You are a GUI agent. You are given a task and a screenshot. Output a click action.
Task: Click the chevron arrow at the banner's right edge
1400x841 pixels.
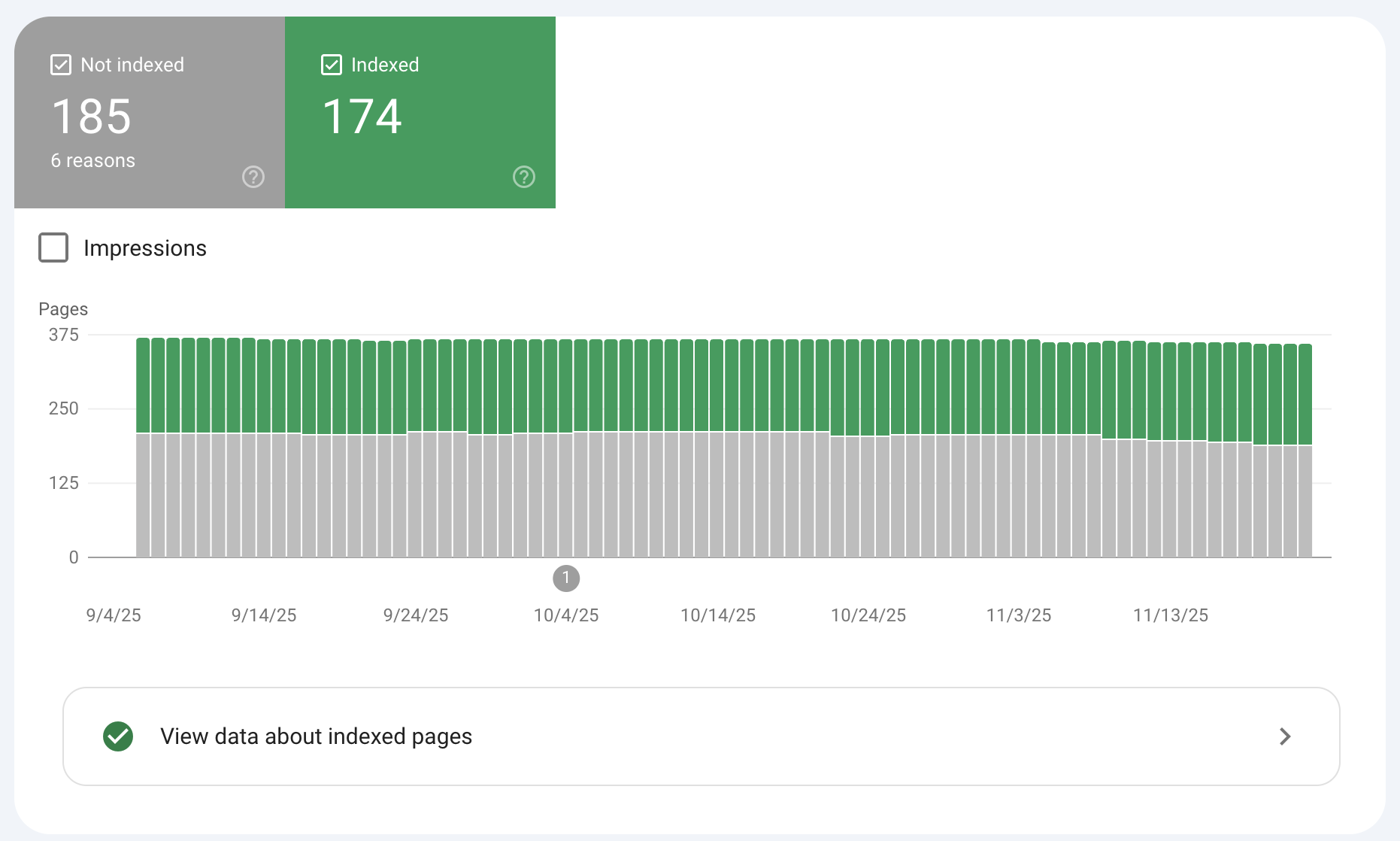pyautogui.click(x=1285, y=736)
